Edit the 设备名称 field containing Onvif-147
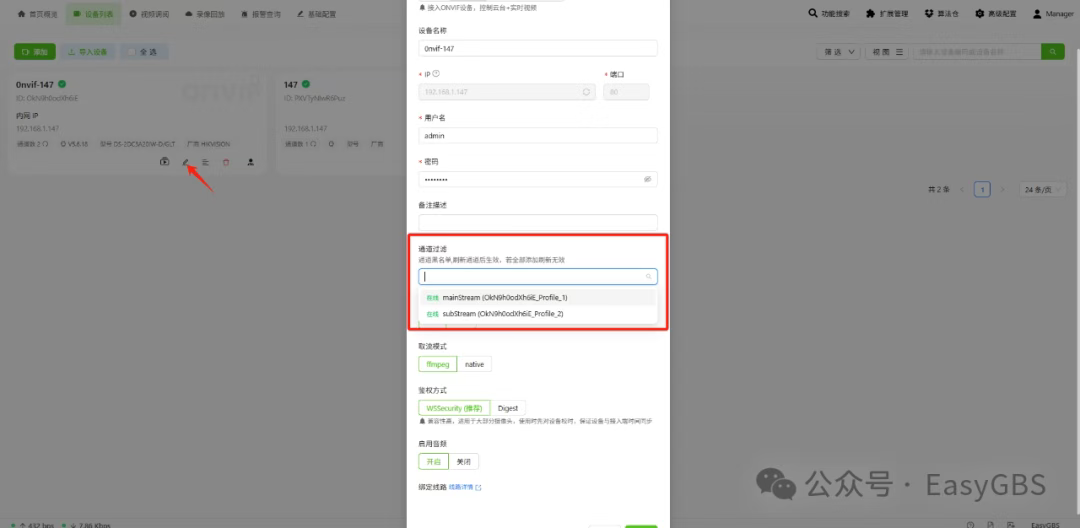The image size is (1080, 528). [x=538, y=48]
